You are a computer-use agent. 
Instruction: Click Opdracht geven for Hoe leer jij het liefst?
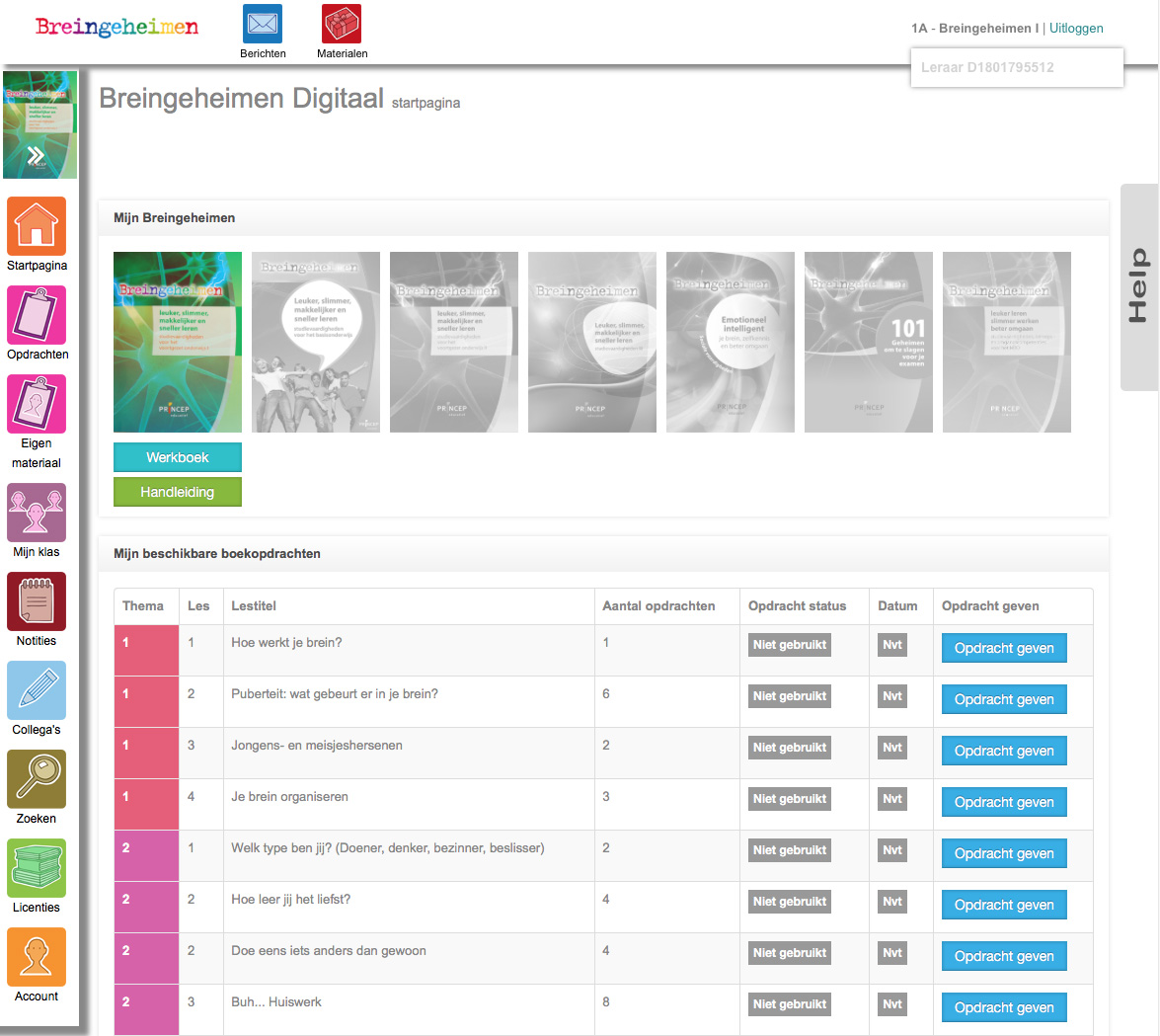point(1004,905)
